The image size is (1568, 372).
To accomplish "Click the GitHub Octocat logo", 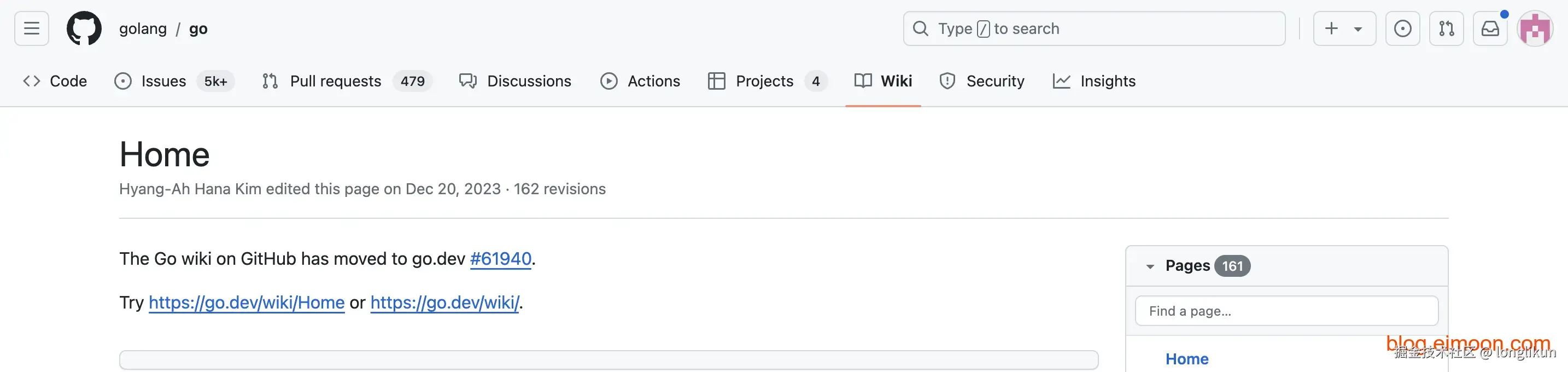I will pos(84,28).
